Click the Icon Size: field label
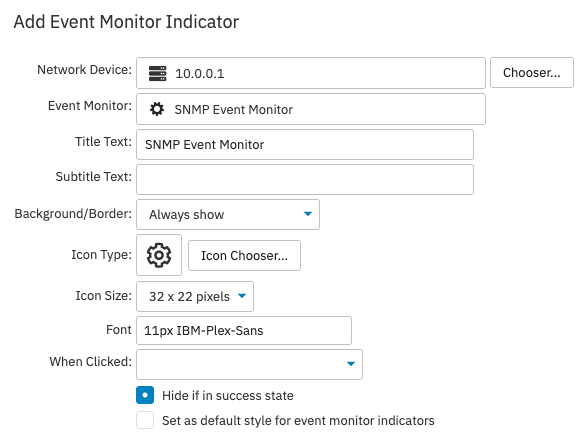 coord(104,296)
